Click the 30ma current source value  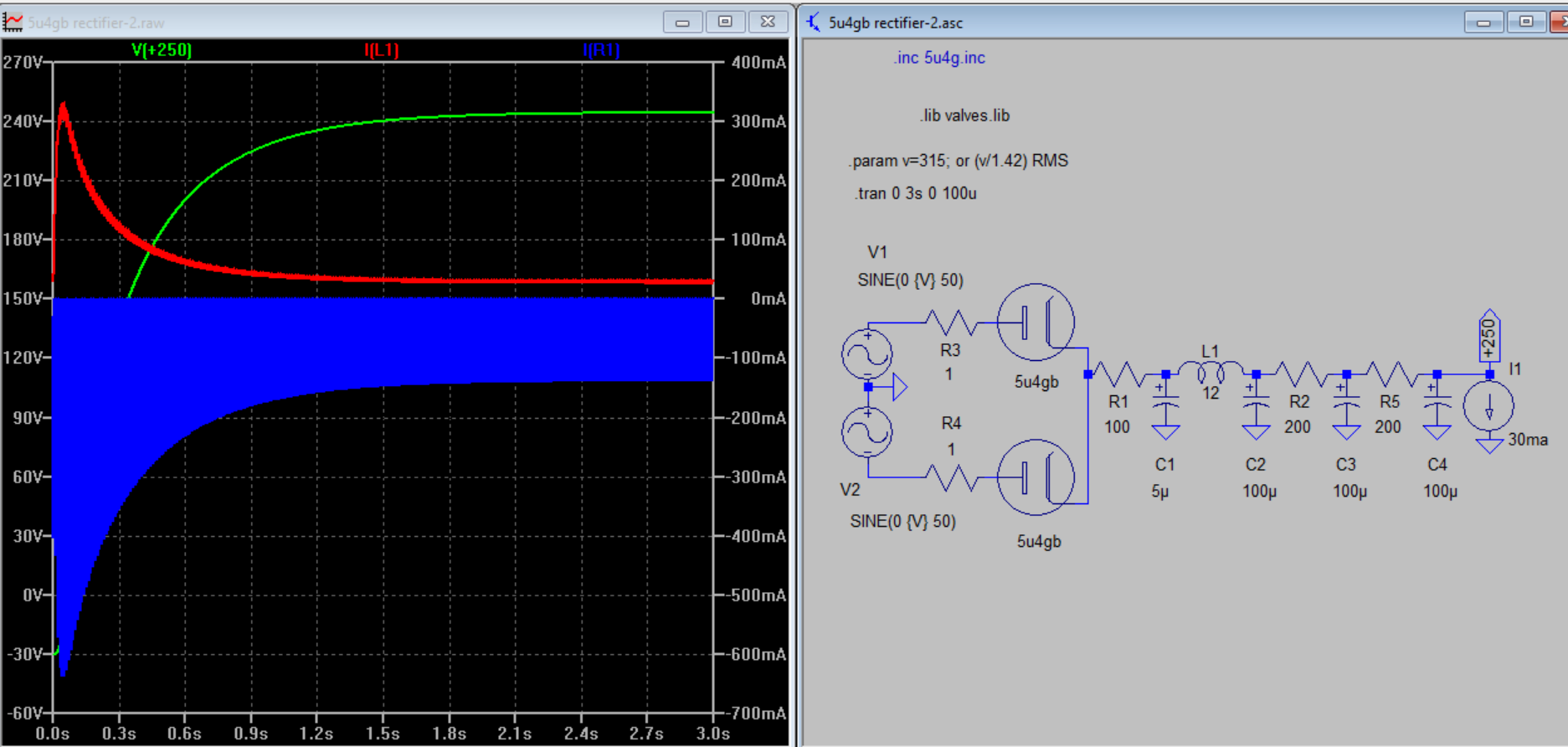tap(1527, 440)
